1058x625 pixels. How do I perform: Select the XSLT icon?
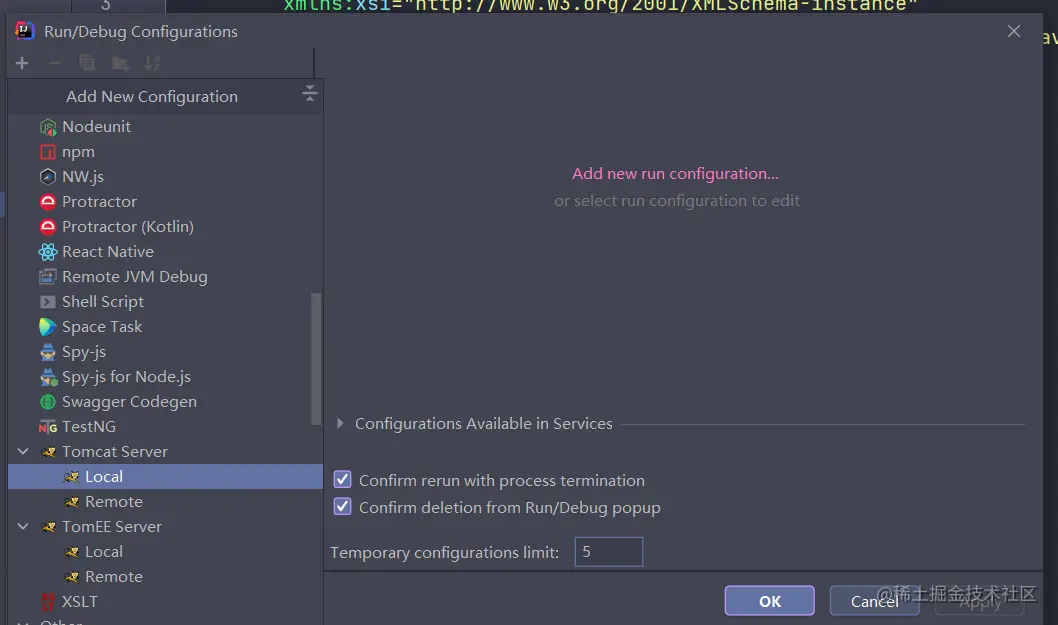tap(48, 601)
